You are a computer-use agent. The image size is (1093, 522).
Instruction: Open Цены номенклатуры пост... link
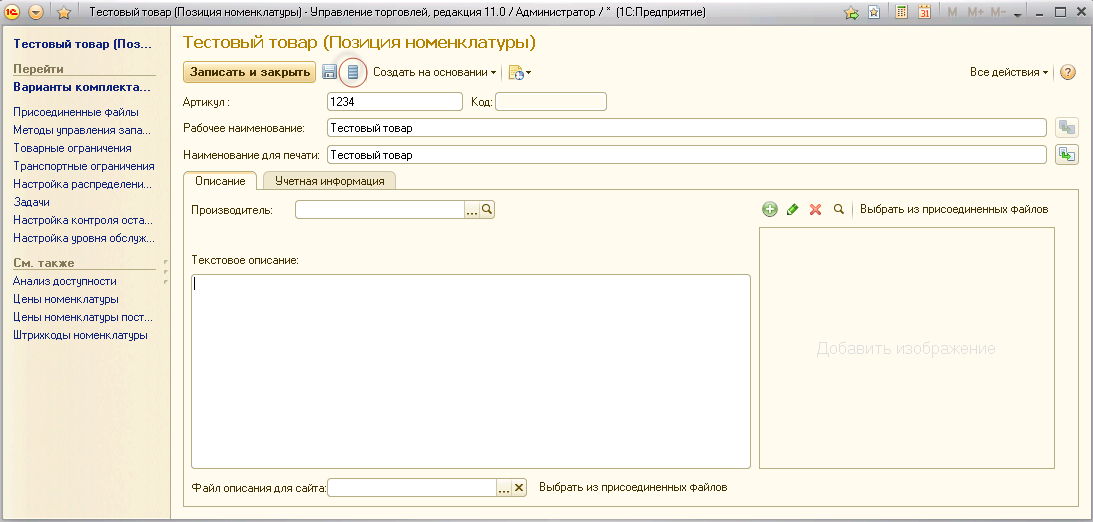[82, 317]
